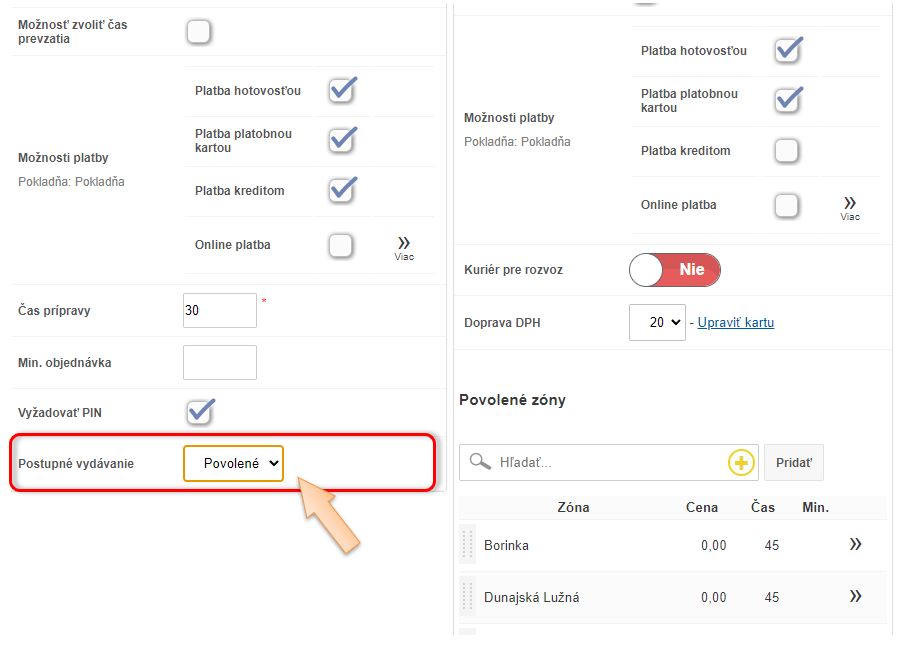Image resolution: width=907 pixels, height=670 pixels.
Task: Enable right Online platba checkbox
Action: 787,205
